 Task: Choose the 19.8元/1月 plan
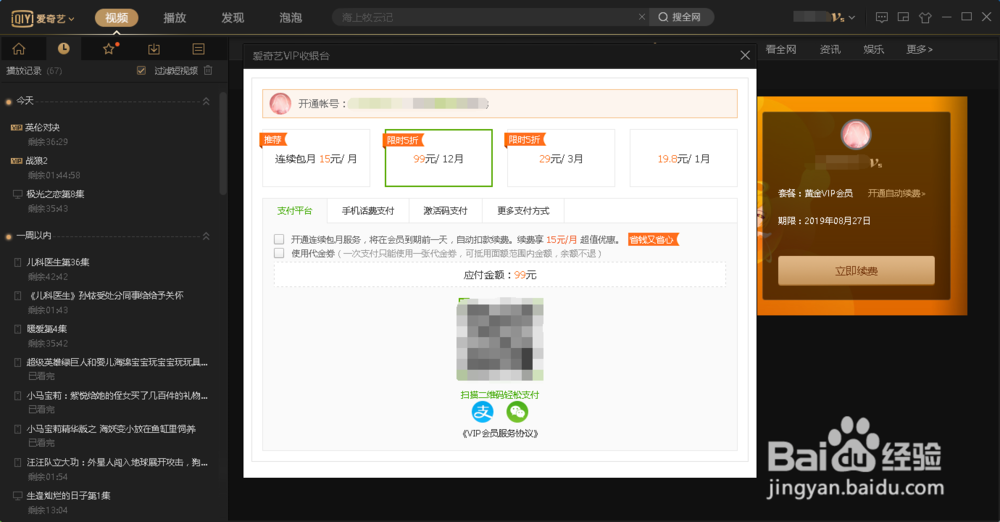tap(684, 158)
